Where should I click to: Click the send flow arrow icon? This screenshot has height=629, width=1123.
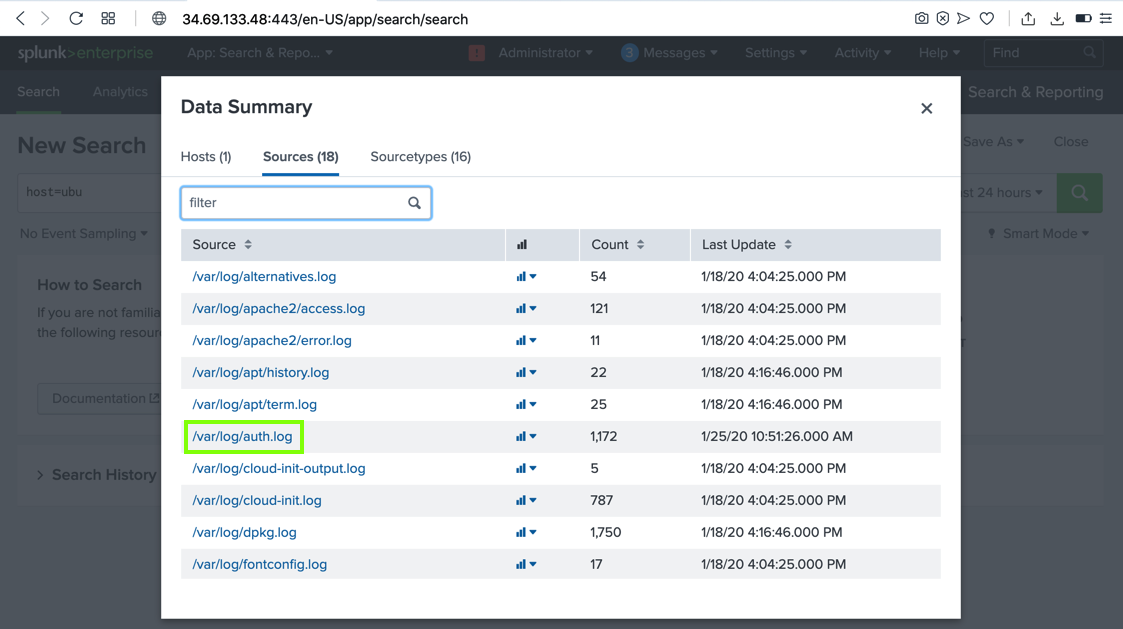(964, 19)
